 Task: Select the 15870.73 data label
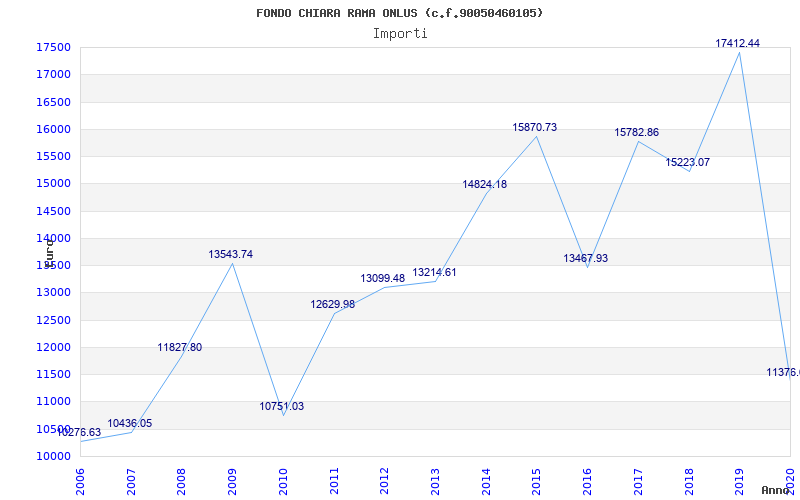[535, 128]
